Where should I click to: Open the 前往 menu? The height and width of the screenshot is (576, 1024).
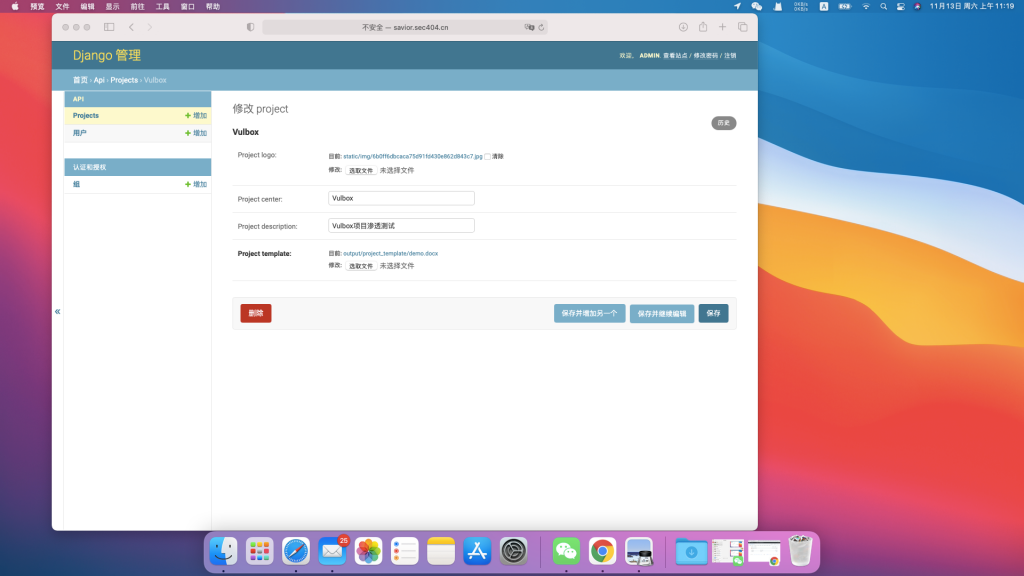pyautogui.click(x=138, y=7)
